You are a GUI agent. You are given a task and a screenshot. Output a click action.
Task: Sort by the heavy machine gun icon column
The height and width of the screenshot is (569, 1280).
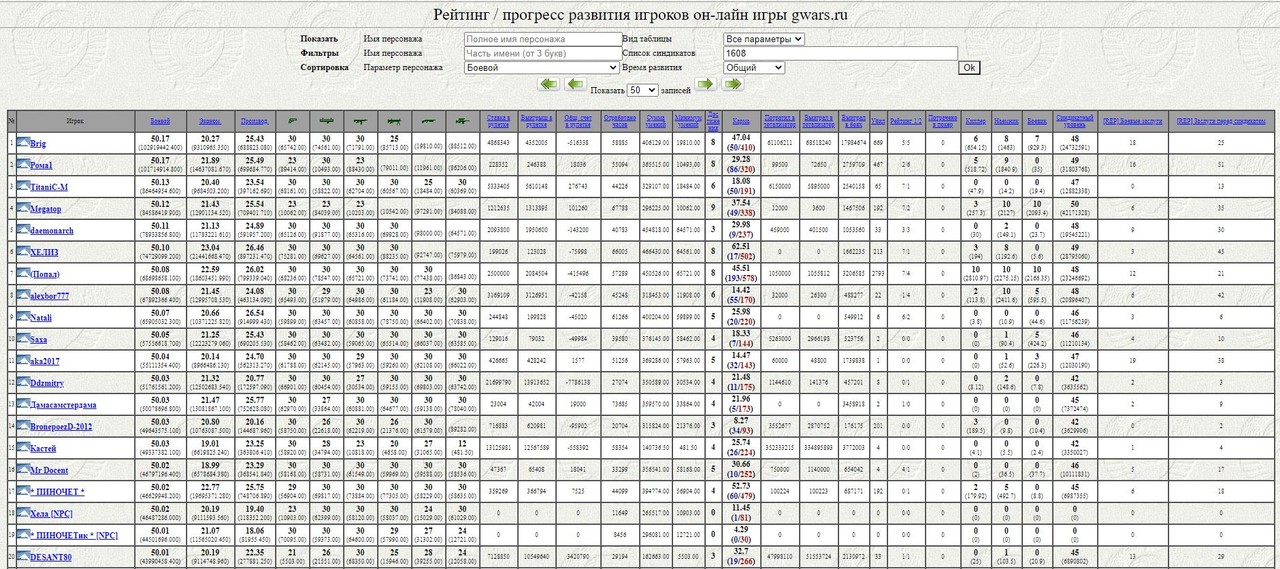pyautogui.click(x=395, y=120)
